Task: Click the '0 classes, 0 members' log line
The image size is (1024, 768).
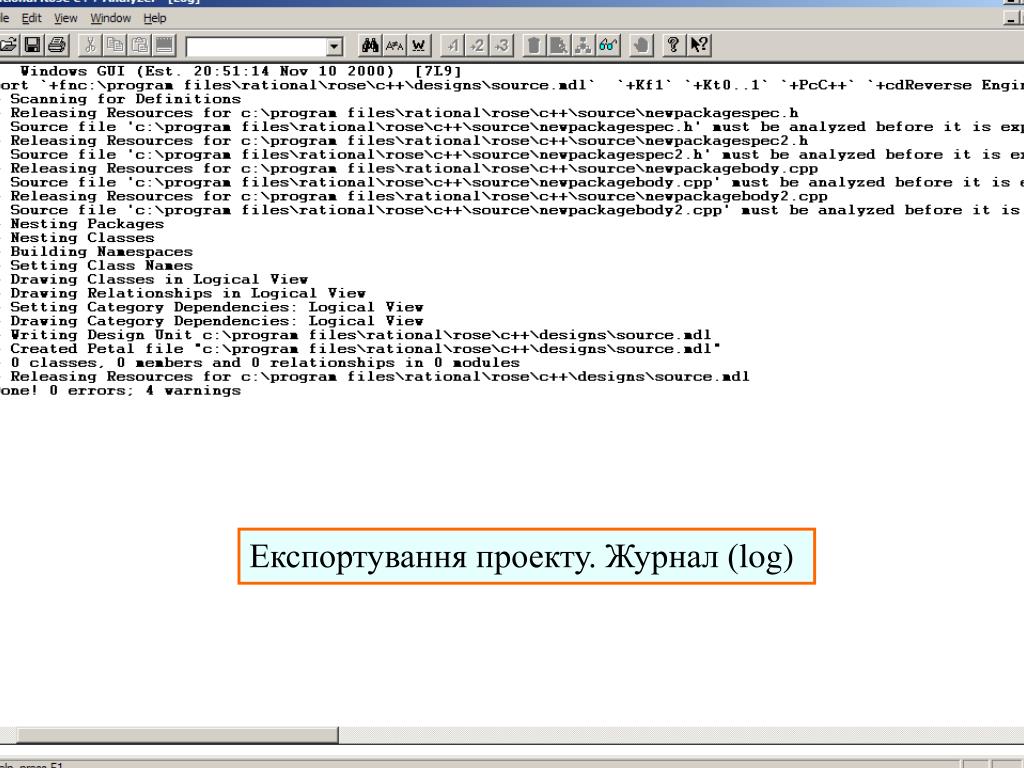Action: coord(265,363)
